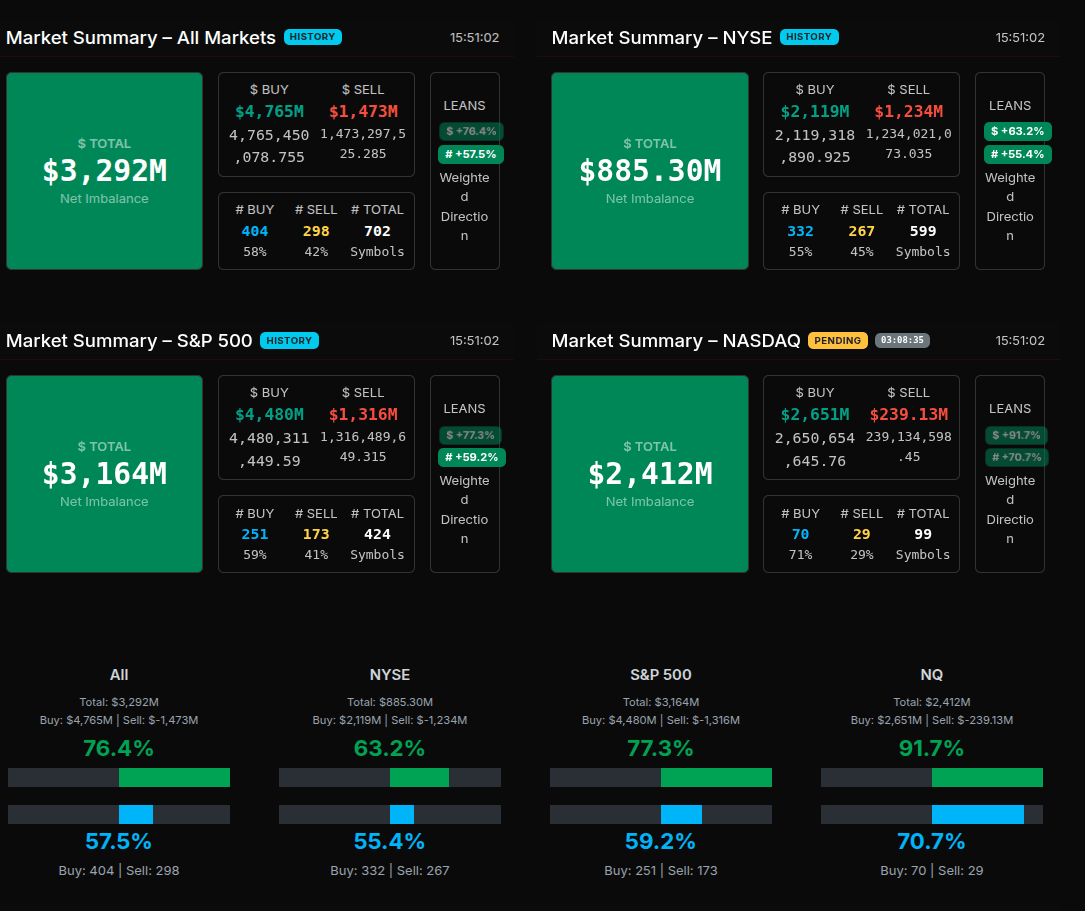1085x911 pixels.
Task: Click the S&P 500 HISTORY badge
Action: [289, 341]
